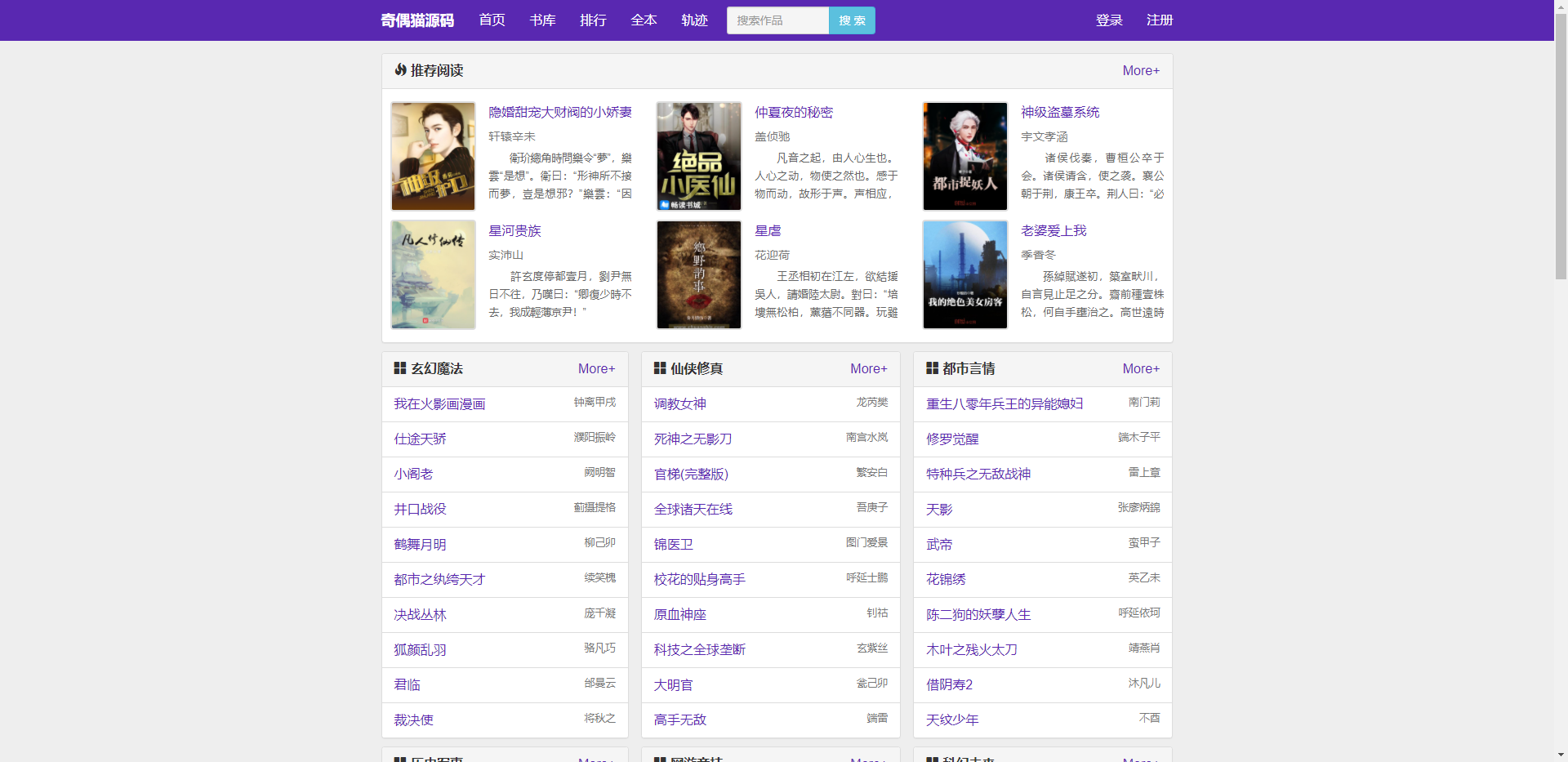
Task: Open cover of 神级盗墓系统
Action: [965, 156]
